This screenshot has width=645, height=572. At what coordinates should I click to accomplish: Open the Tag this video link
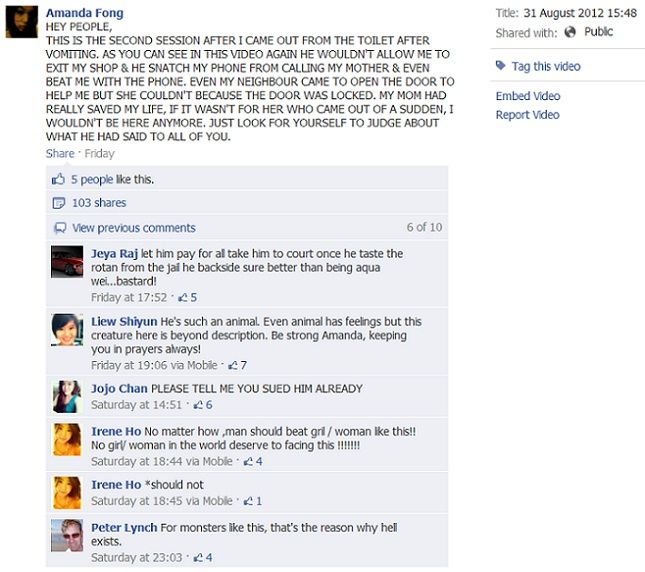[546, 66]
